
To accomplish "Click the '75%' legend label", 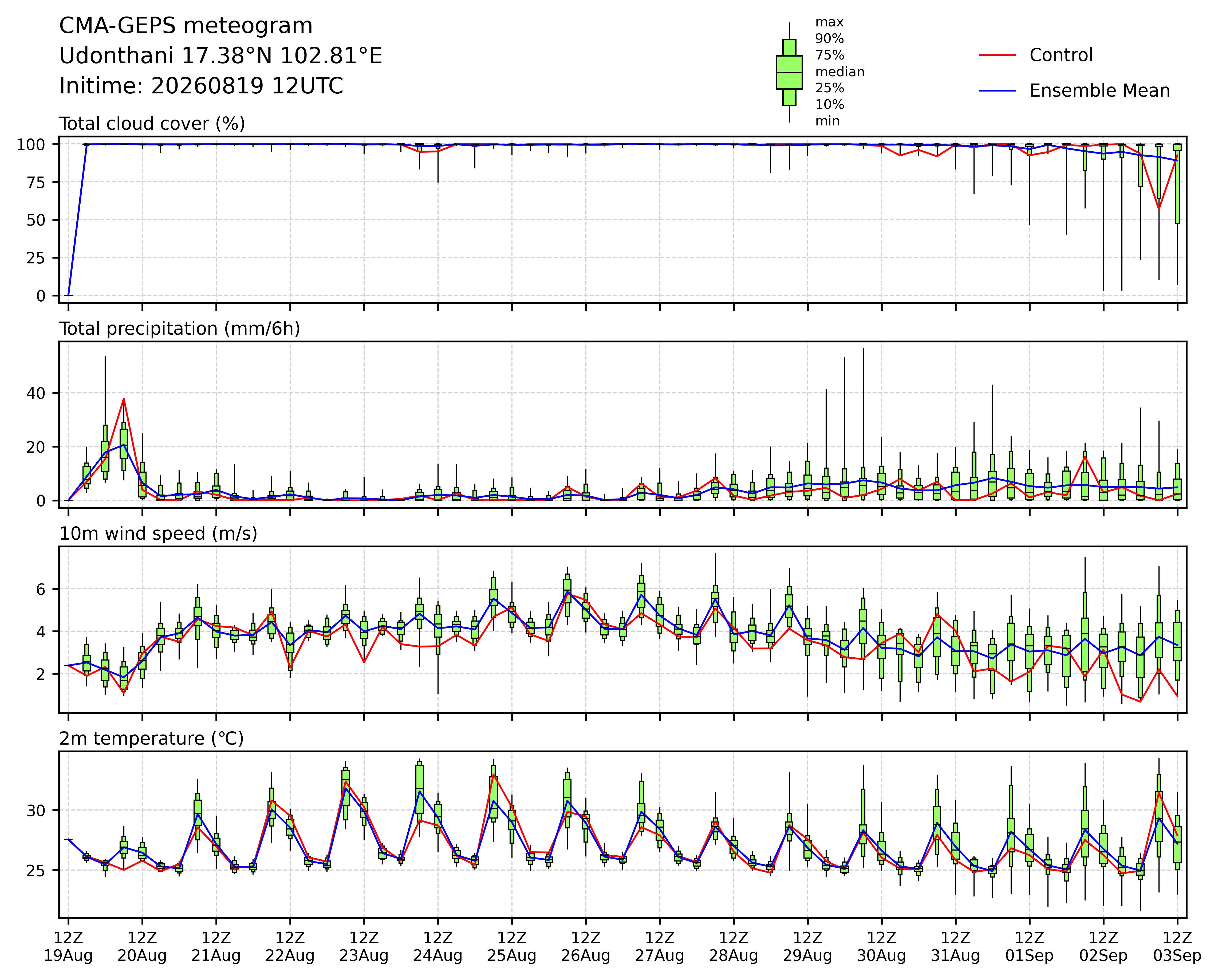I will (x=829, y=55).
